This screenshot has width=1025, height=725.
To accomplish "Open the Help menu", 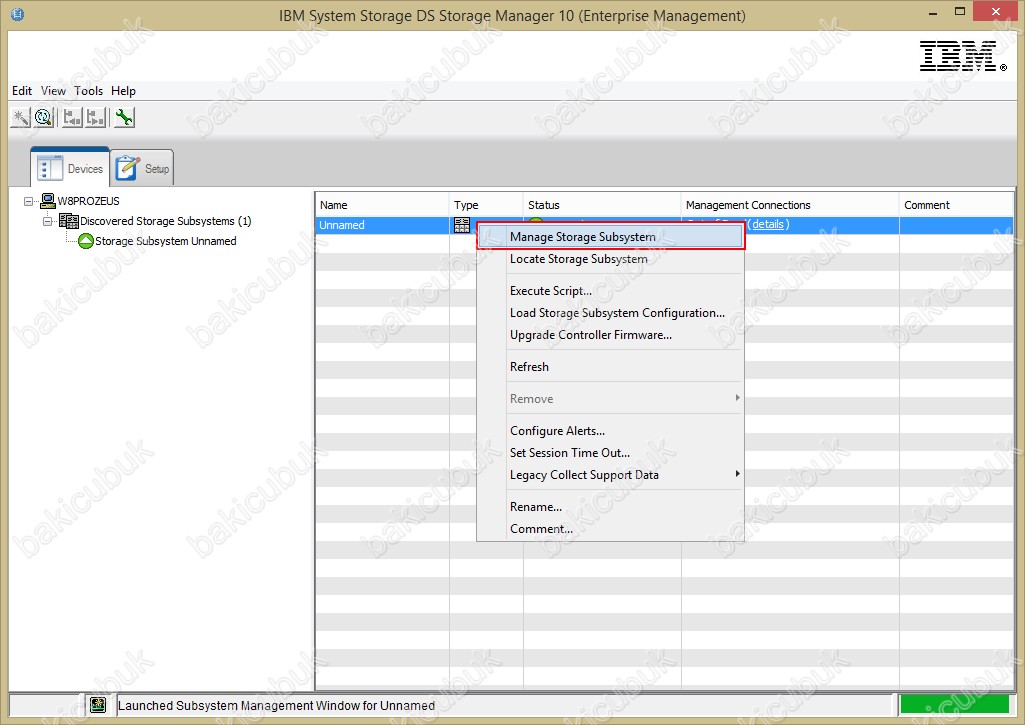I will click(124, 91).
